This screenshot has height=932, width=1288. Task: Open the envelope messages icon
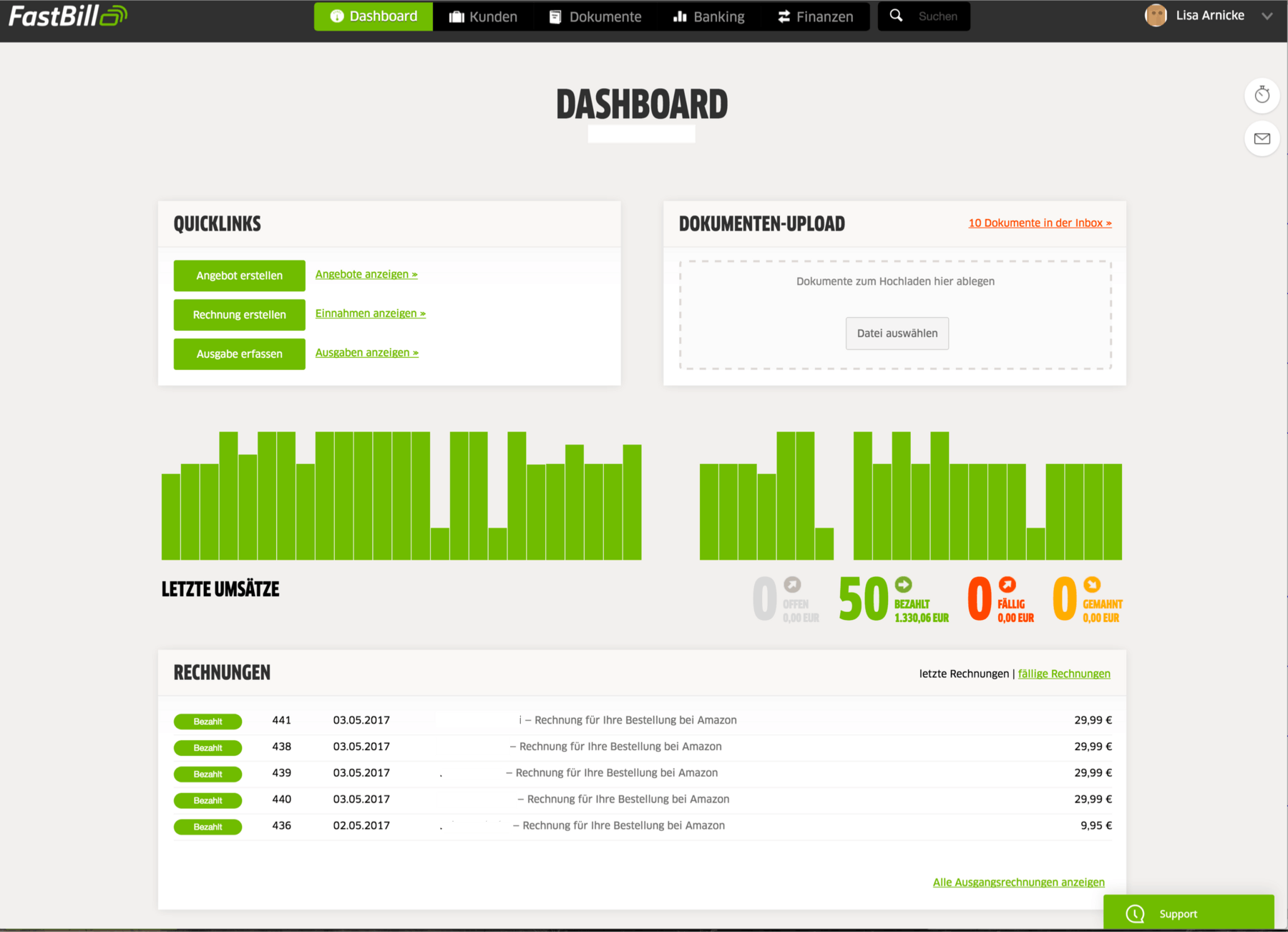click(1262, 139)
